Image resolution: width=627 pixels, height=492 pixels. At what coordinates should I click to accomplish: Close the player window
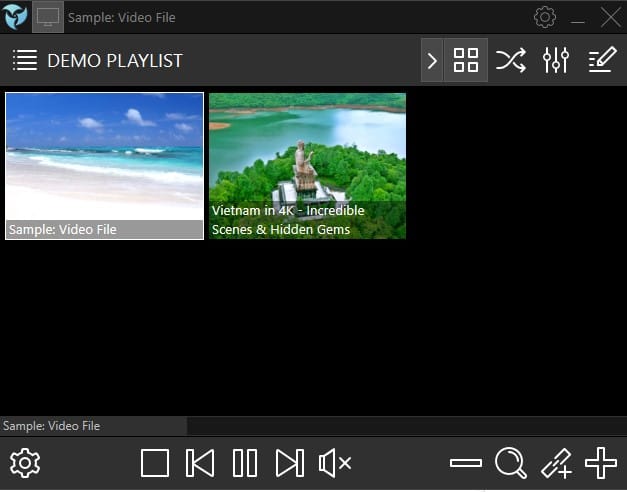click(x=611, y=17)
